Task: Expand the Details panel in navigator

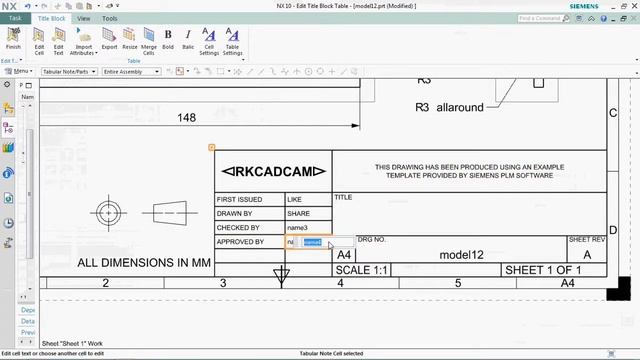Action: [x=28, y=321]
